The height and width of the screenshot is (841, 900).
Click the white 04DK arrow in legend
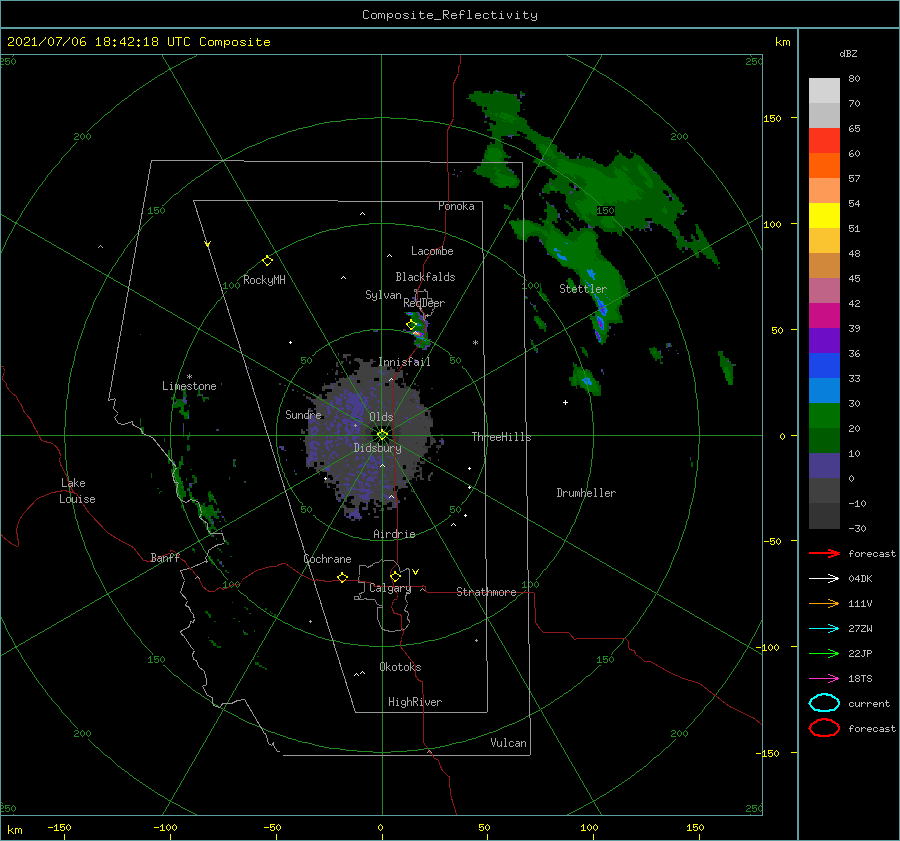[824, 578]
